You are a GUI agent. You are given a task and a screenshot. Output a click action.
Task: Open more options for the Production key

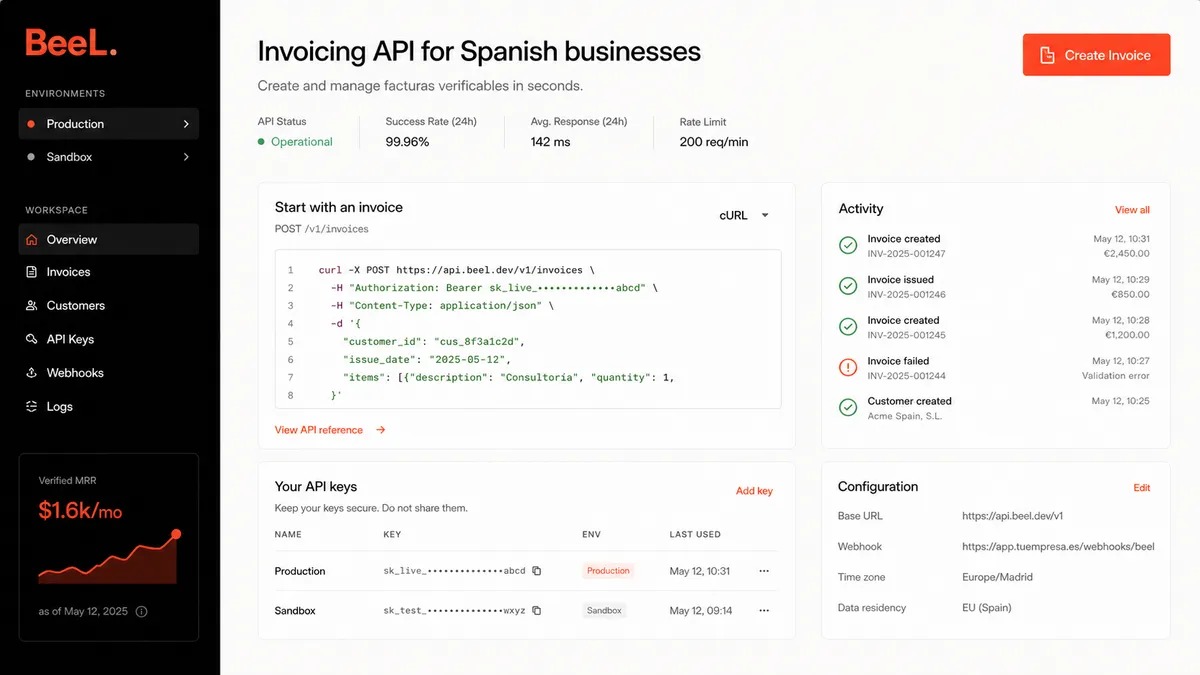764,571
